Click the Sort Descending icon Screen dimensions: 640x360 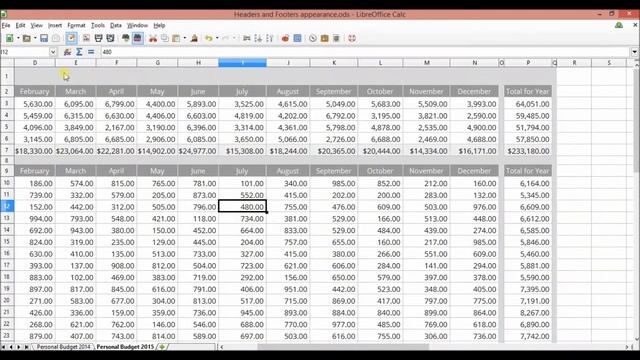269,38
